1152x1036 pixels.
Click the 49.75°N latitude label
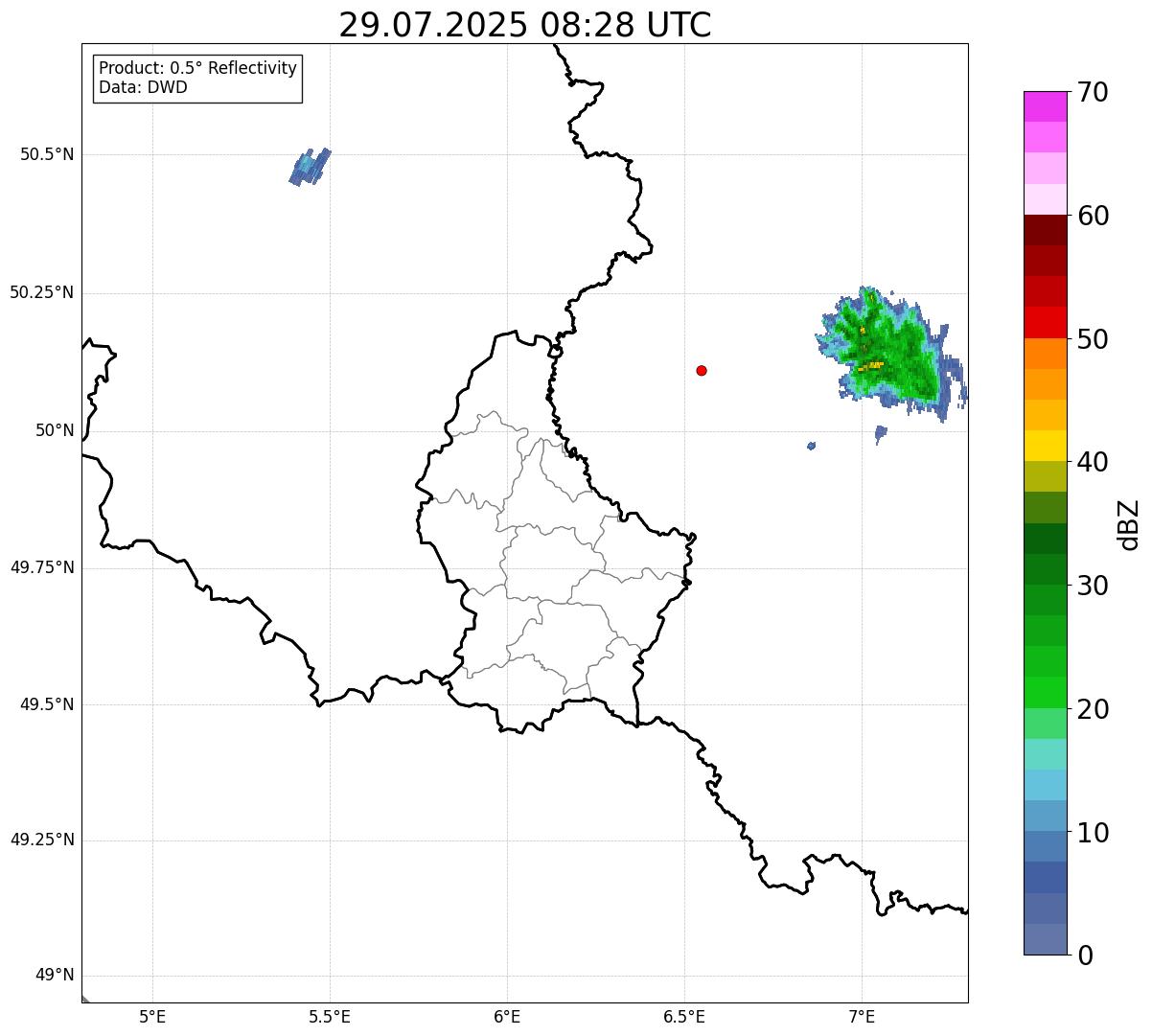pyautogui.click(x=41, y=567)
